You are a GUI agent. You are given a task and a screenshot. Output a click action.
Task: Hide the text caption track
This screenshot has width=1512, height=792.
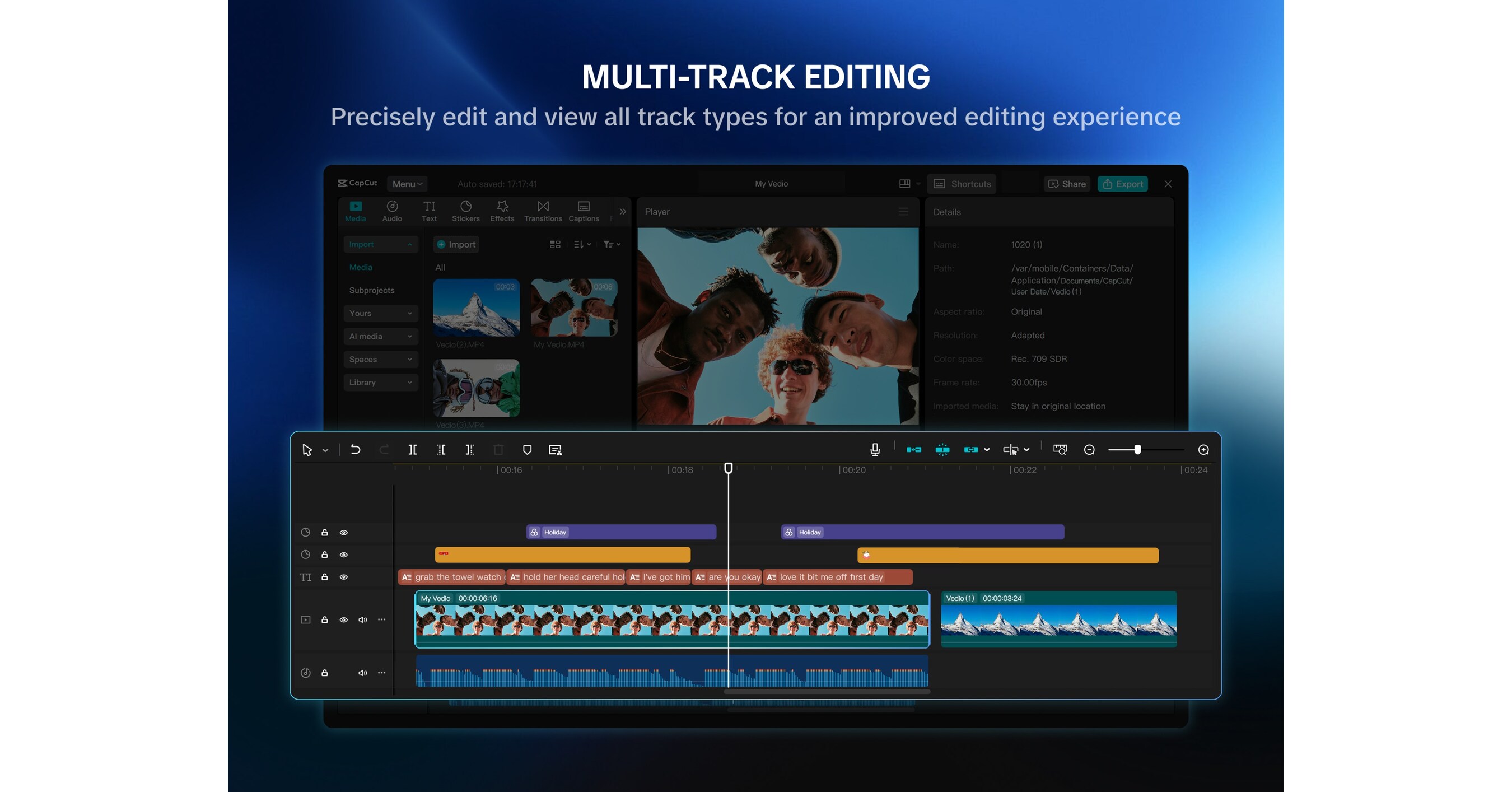(344, 577)
